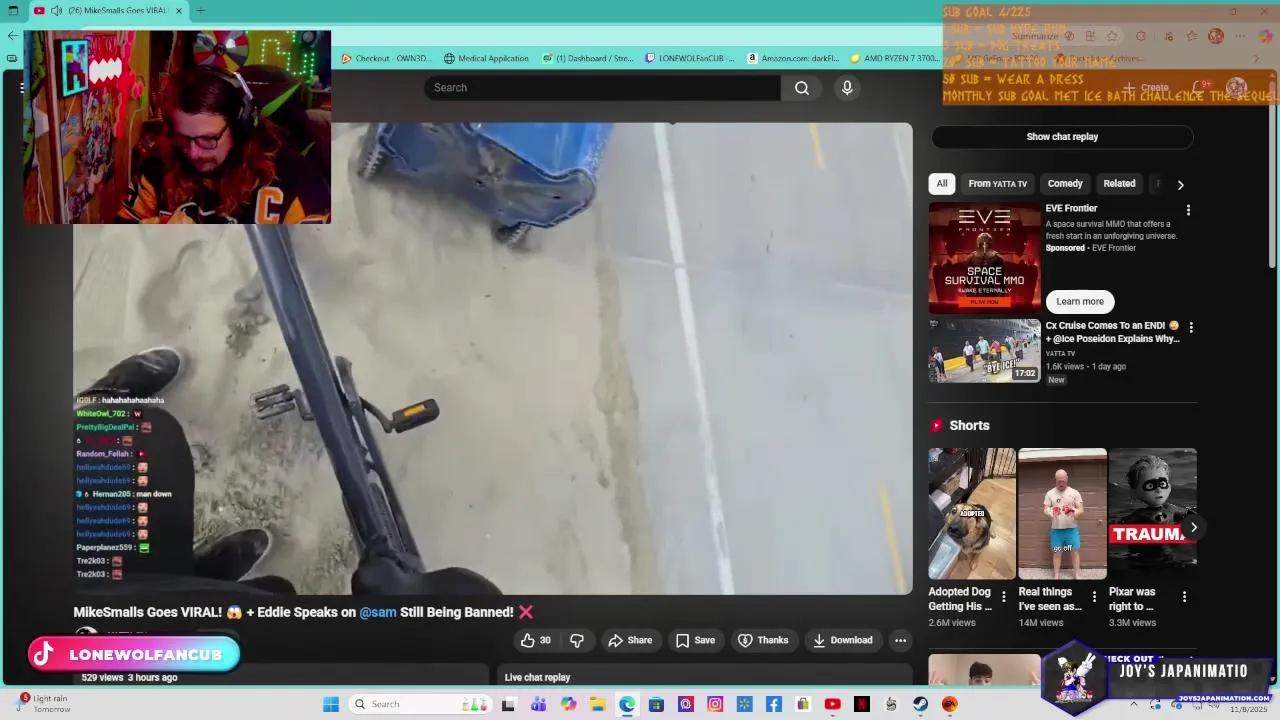1280x720 pixels.
Task: Open the AMD RYZEN 7 3700 bookmark
Action: (893, 58)
